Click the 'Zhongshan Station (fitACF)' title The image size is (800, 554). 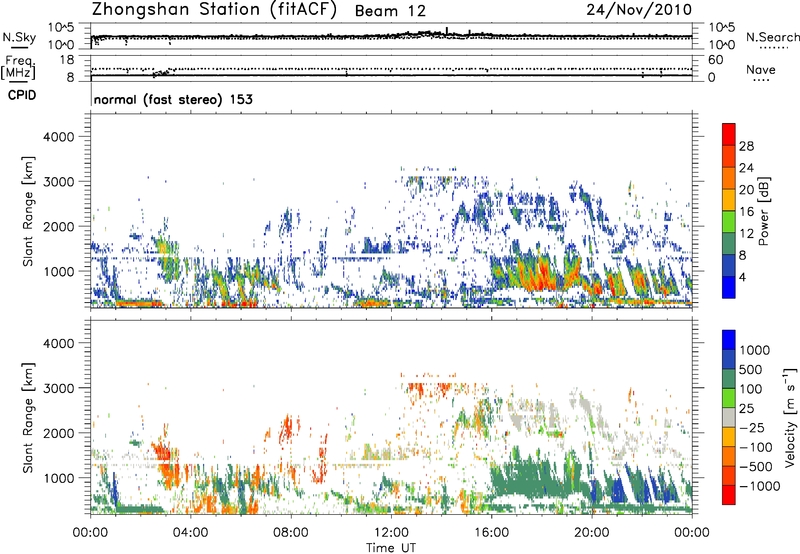tap(214, 10)
